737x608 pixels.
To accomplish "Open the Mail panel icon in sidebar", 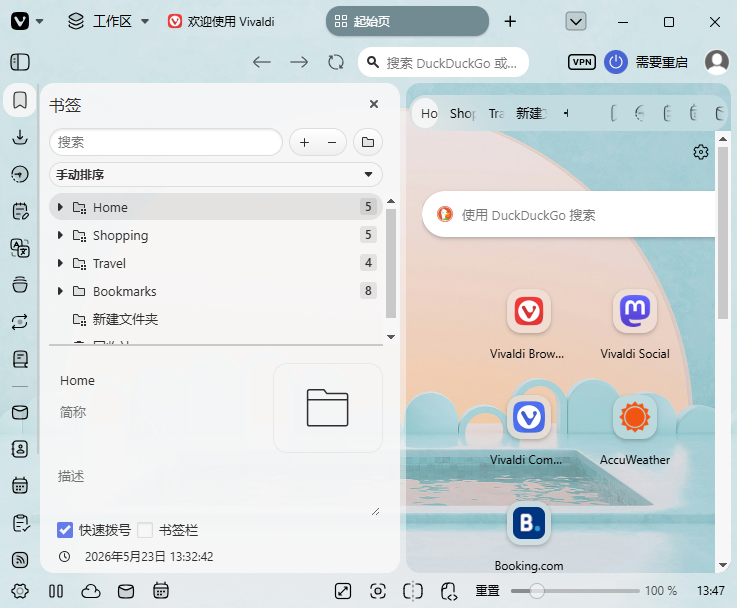I will click(20, 413).
